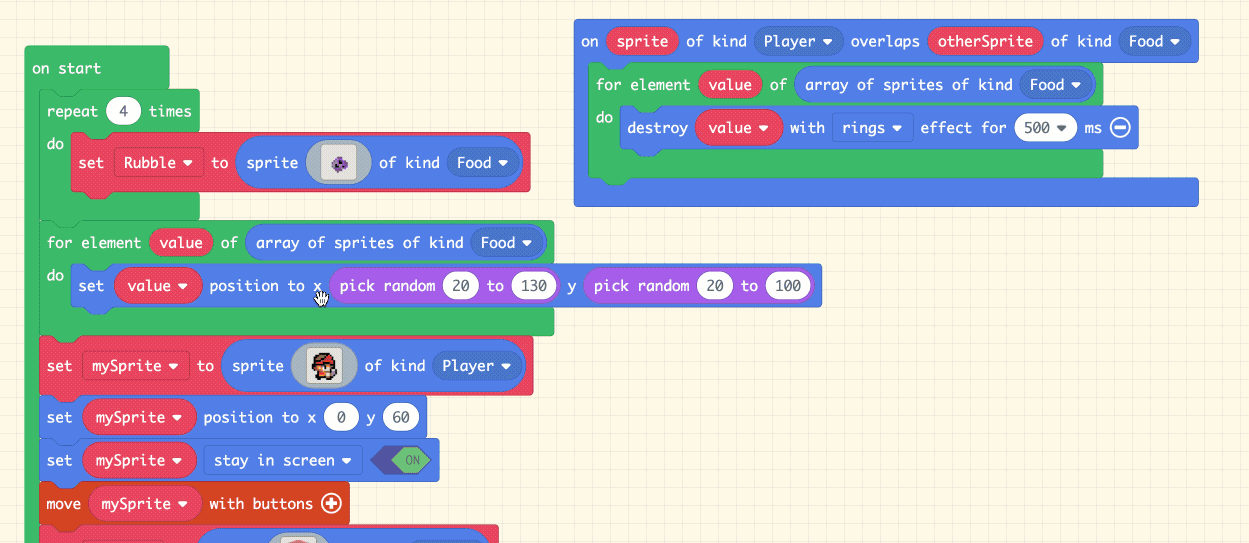Open the Player kind dropdown in set mySprite block
Screen dimensions: 1249x543
(476, 366)
